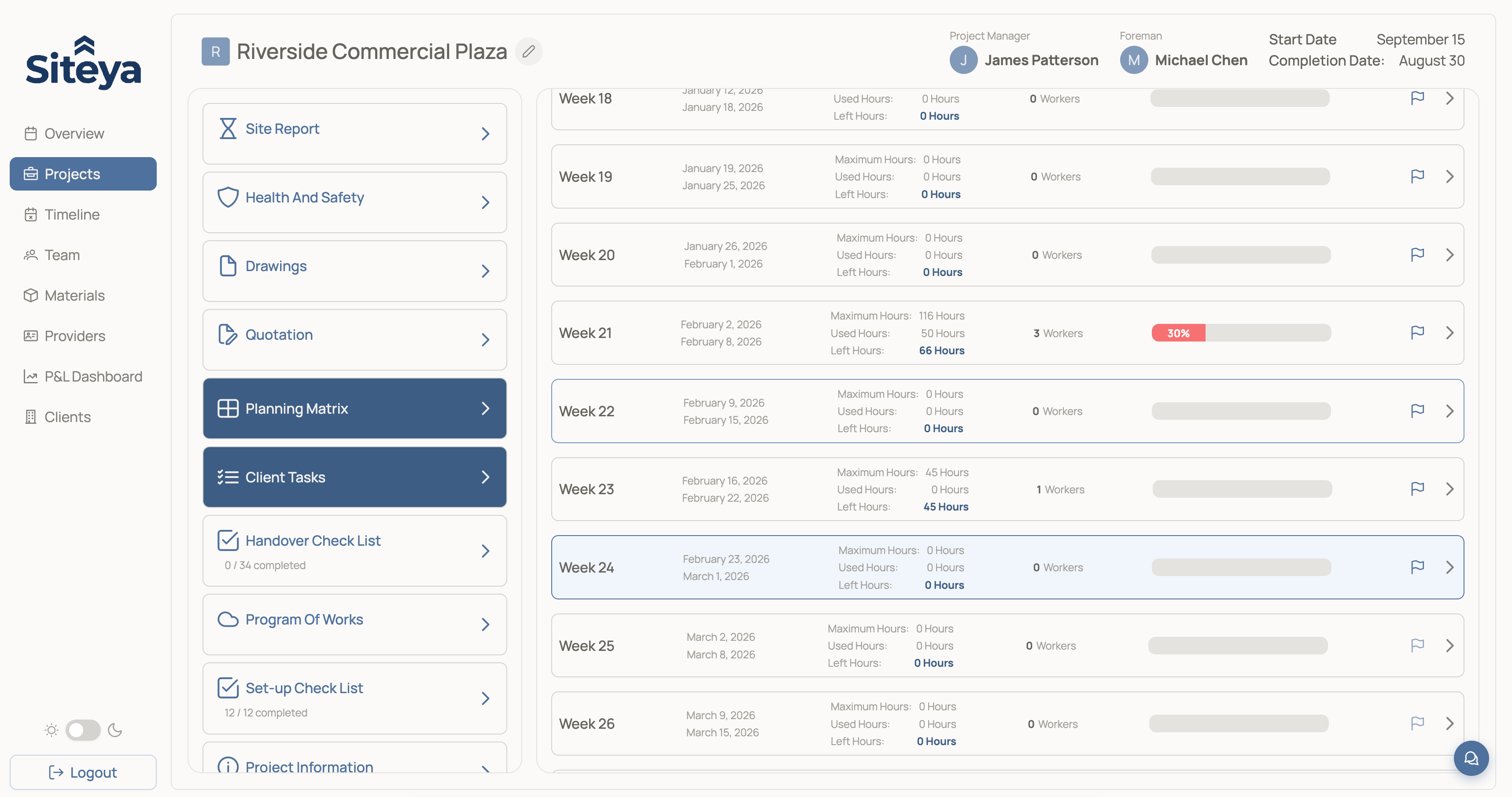The height and width of the screenshot is (797, 1512).
Task: Flag Week 21 using its flag icon
Action: click(x=1417, y=333)
